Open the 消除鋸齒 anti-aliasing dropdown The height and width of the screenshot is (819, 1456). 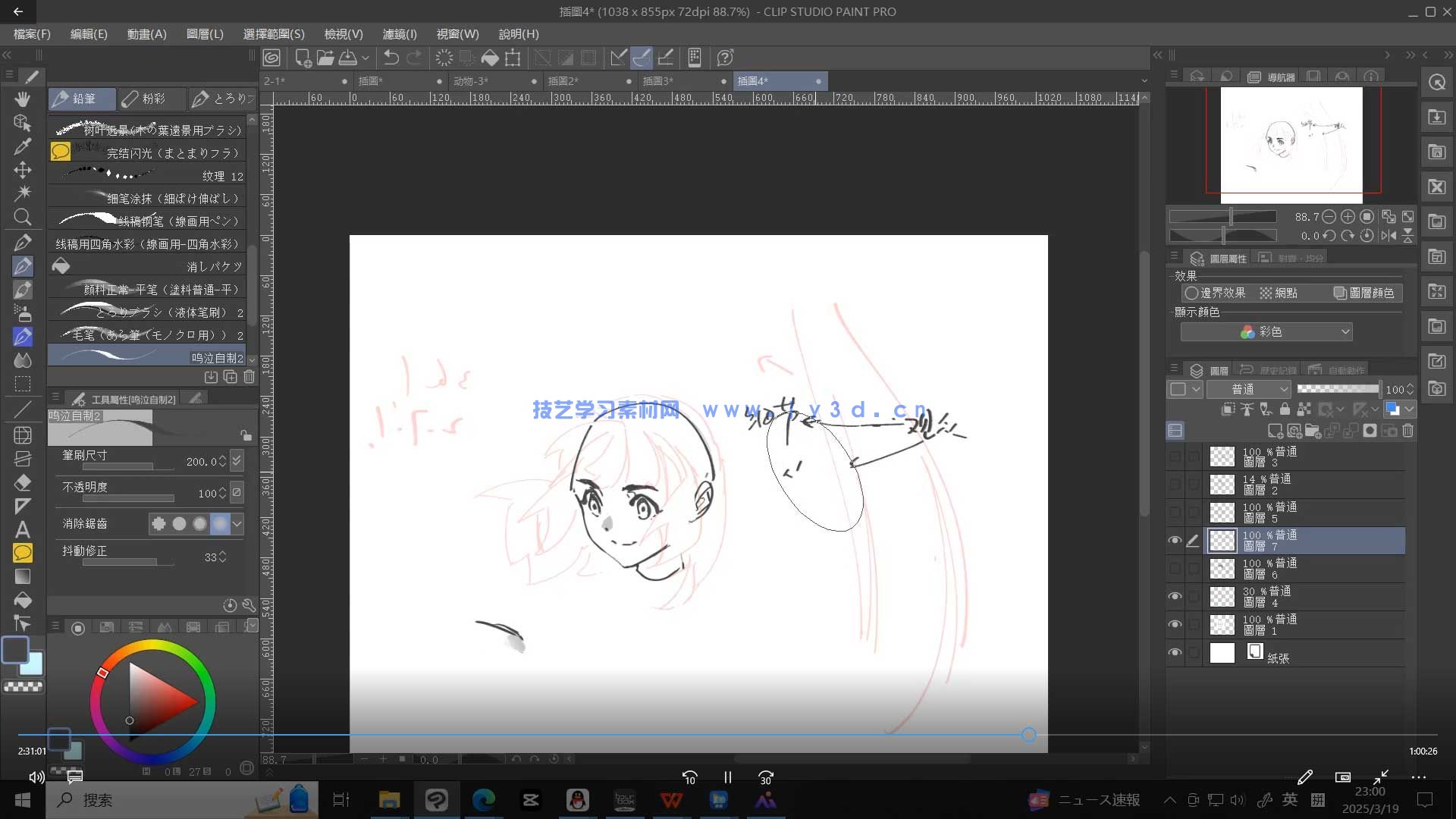pyautogui.click(x=237, y=523)
